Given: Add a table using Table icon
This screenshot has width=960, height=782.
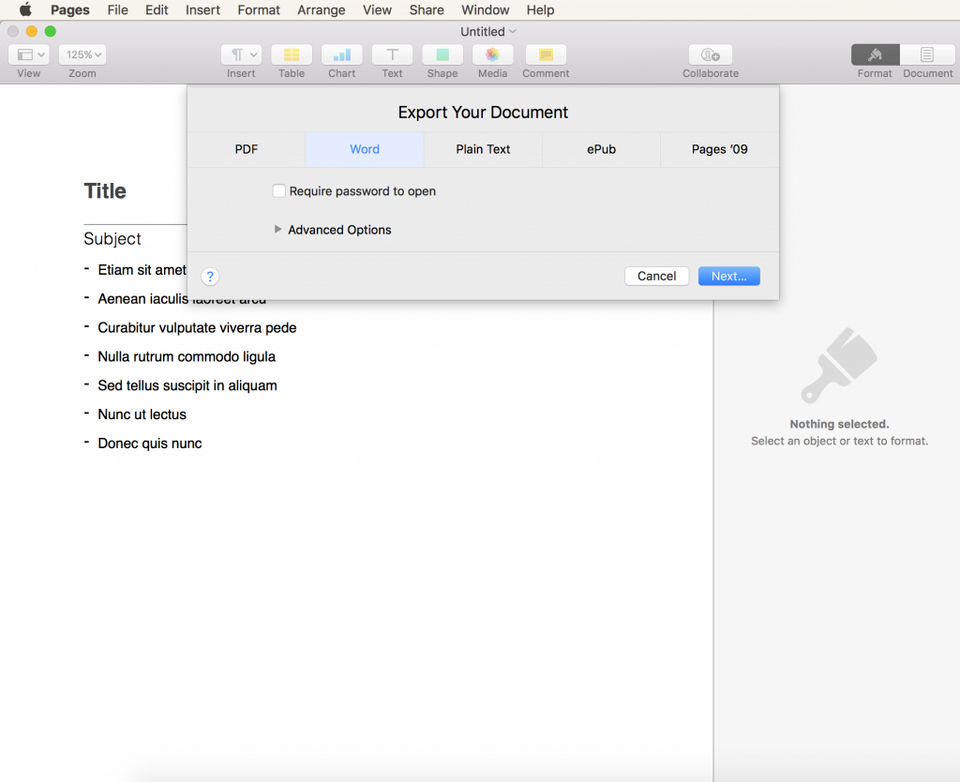Looking at the screenshot, I should point(291,55).
